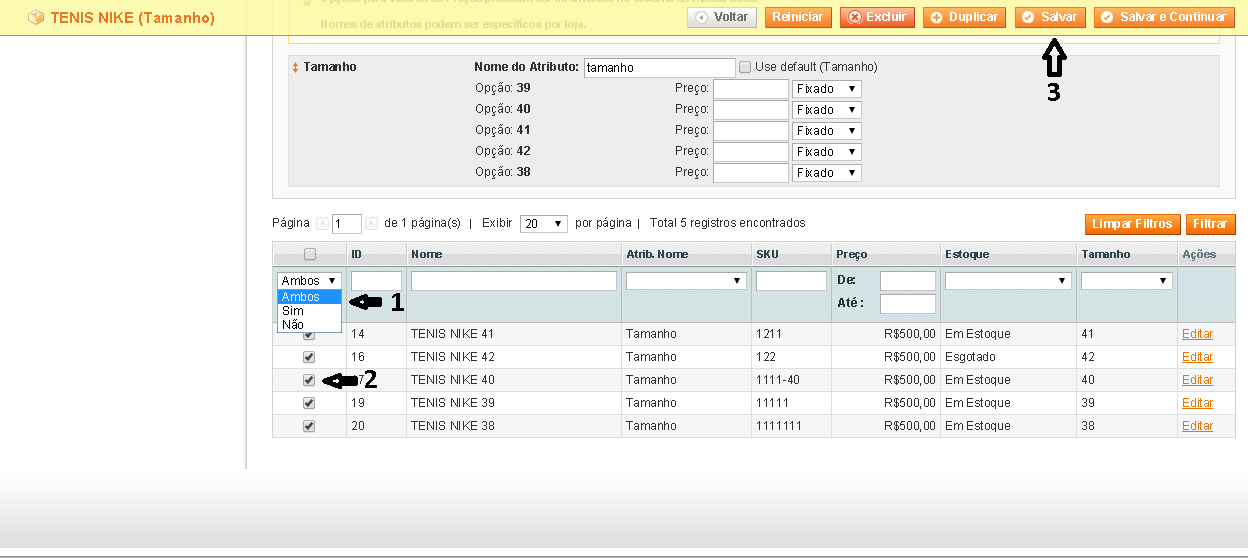Click the Voltar button
This screenshot has height=558, width=1248.
point(721,17)
